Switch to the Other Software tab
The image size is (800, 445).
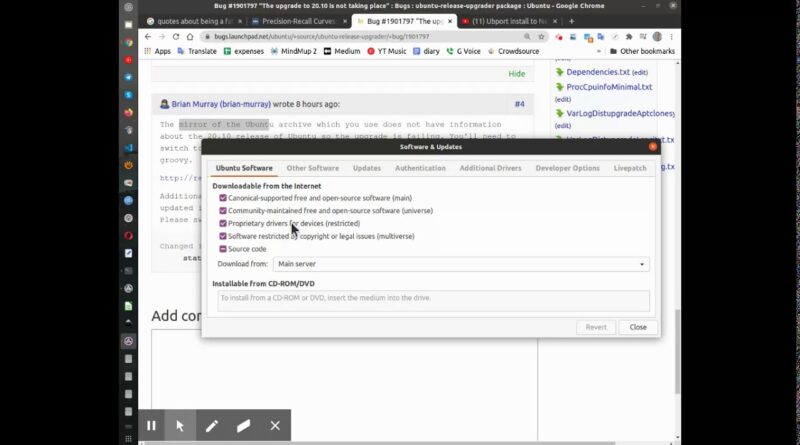(x=312, y=168)
